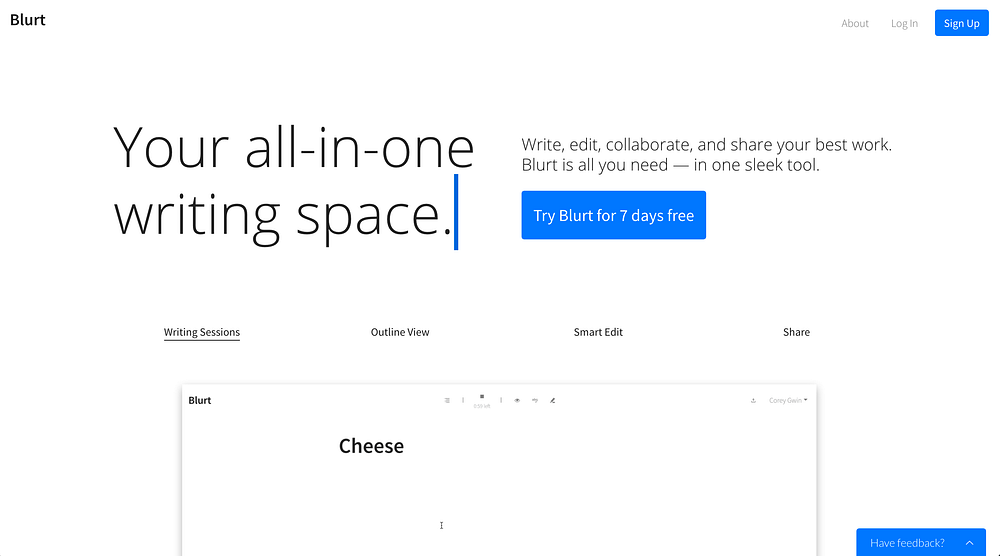Screen dimensions: 1000x556
Task: Click the Cheese document title
Action: pyautogui.click(x=371, y=446)
